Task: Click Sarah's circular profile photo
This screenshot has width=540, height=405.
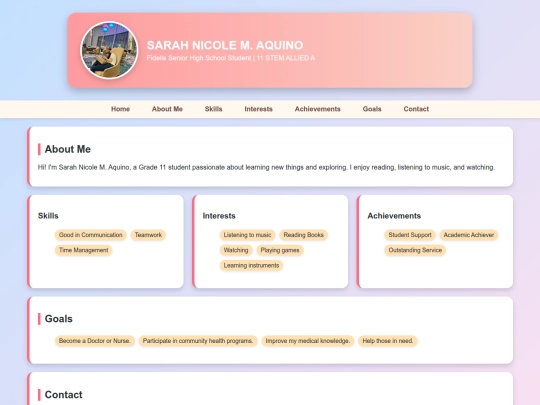Action: pos(109,50)
